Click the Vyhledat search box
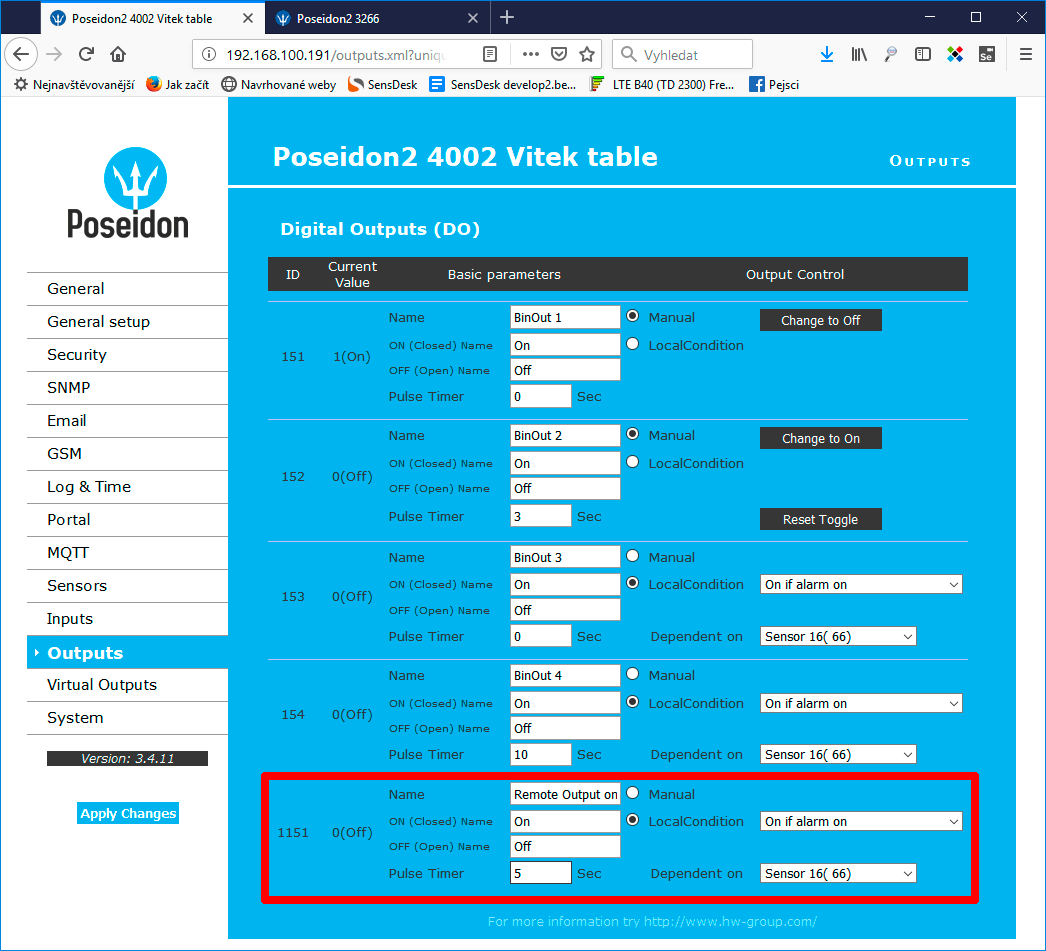1046x951 pixels. pyautogui.click(x=682, y=55)
